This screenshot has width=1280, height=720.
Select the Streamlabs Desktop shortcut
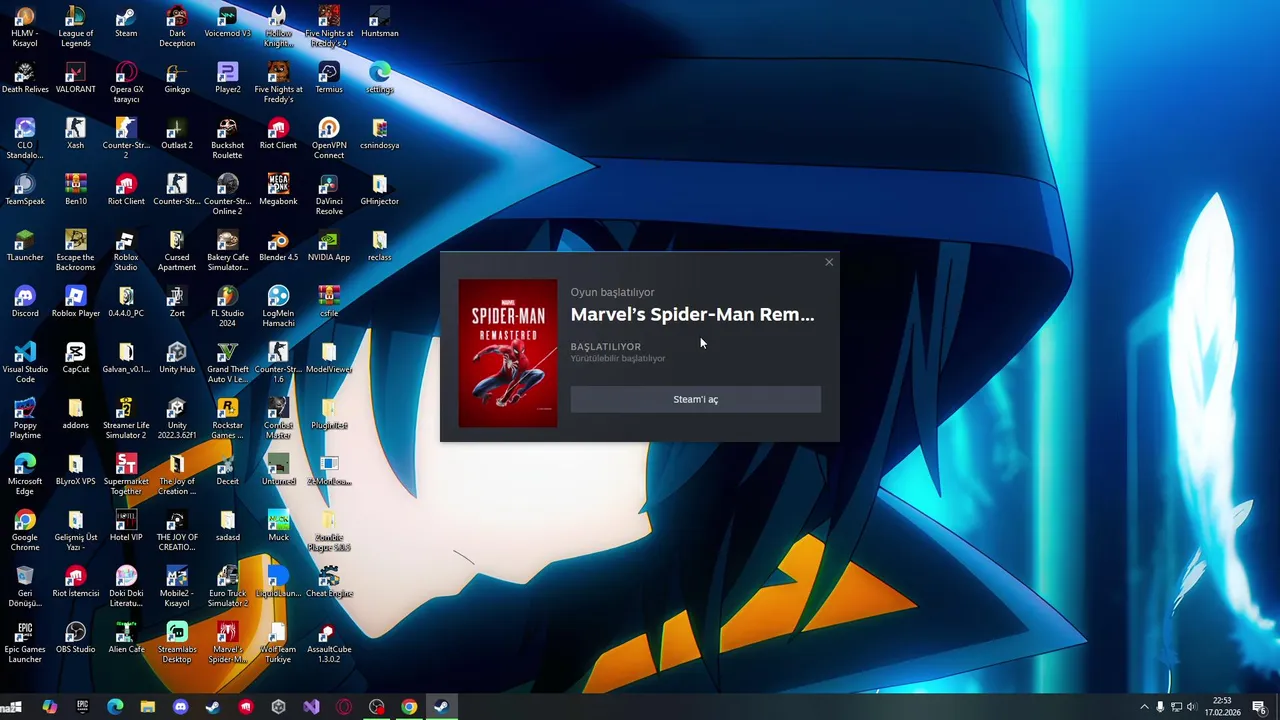(177, 643)
